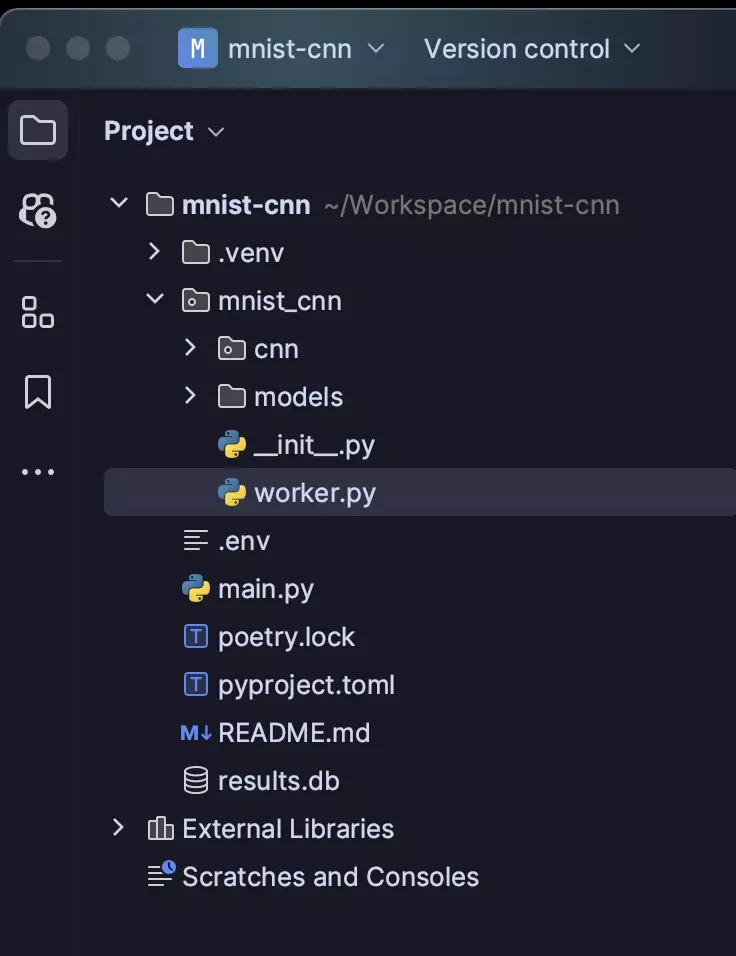Open the Structure tool window icon
The width and height of the screenshot is (736, 956).
38,313
